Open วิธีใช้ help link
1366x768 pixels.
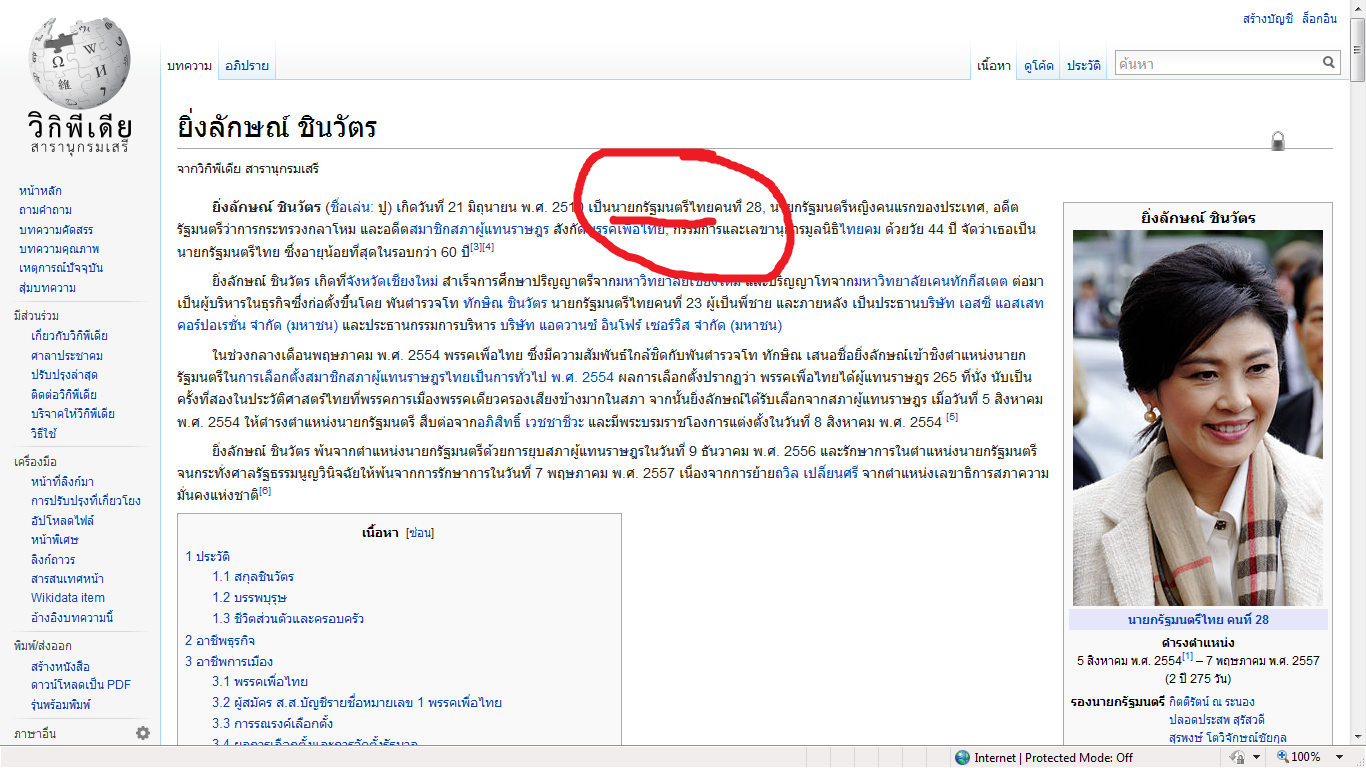(44, 433)
